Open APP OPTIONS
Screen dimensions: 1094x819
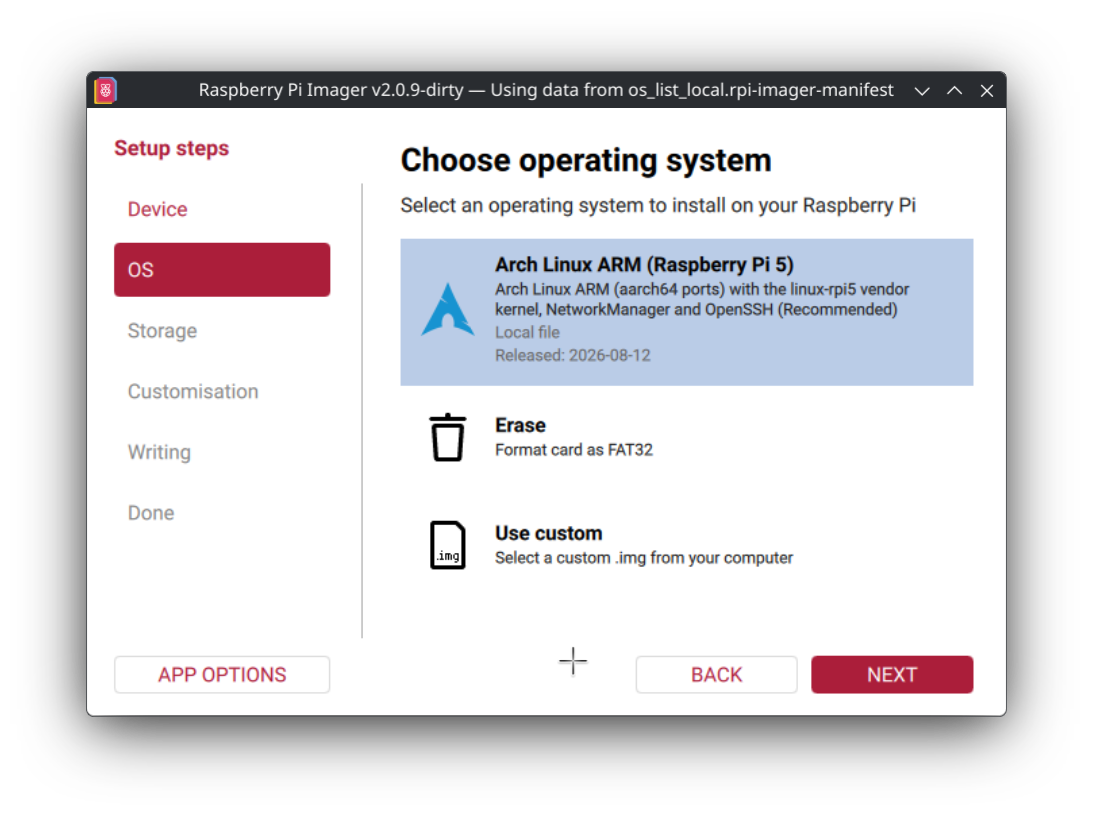coord(222,675)
